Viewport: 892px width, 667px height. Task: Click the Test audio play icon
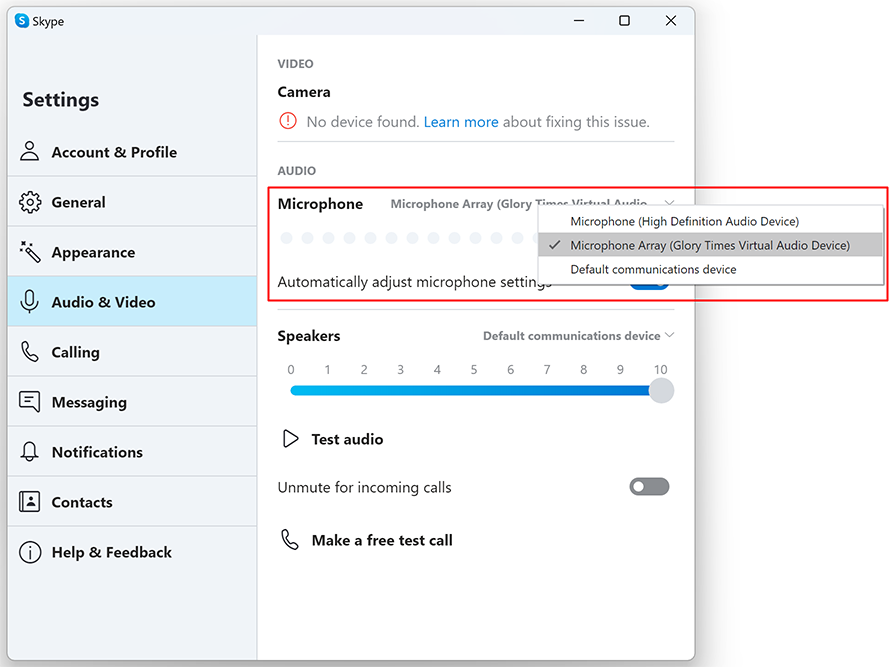290,439
